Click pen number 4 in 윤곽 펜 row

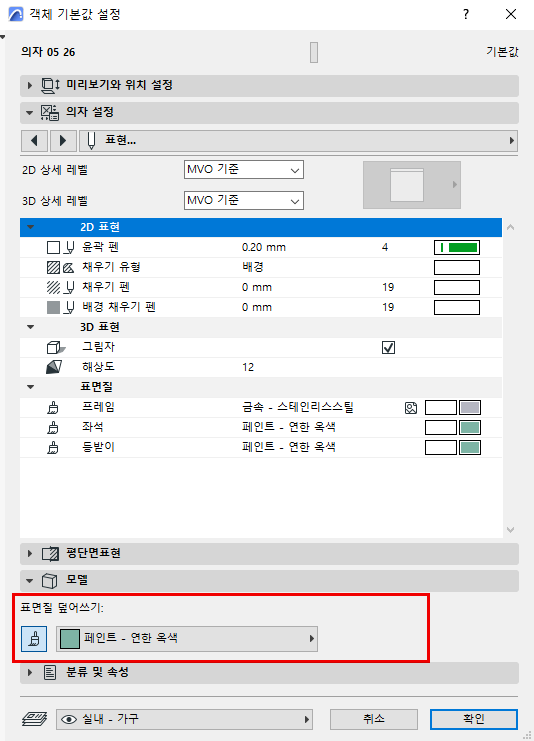click(x=385, y=247)
